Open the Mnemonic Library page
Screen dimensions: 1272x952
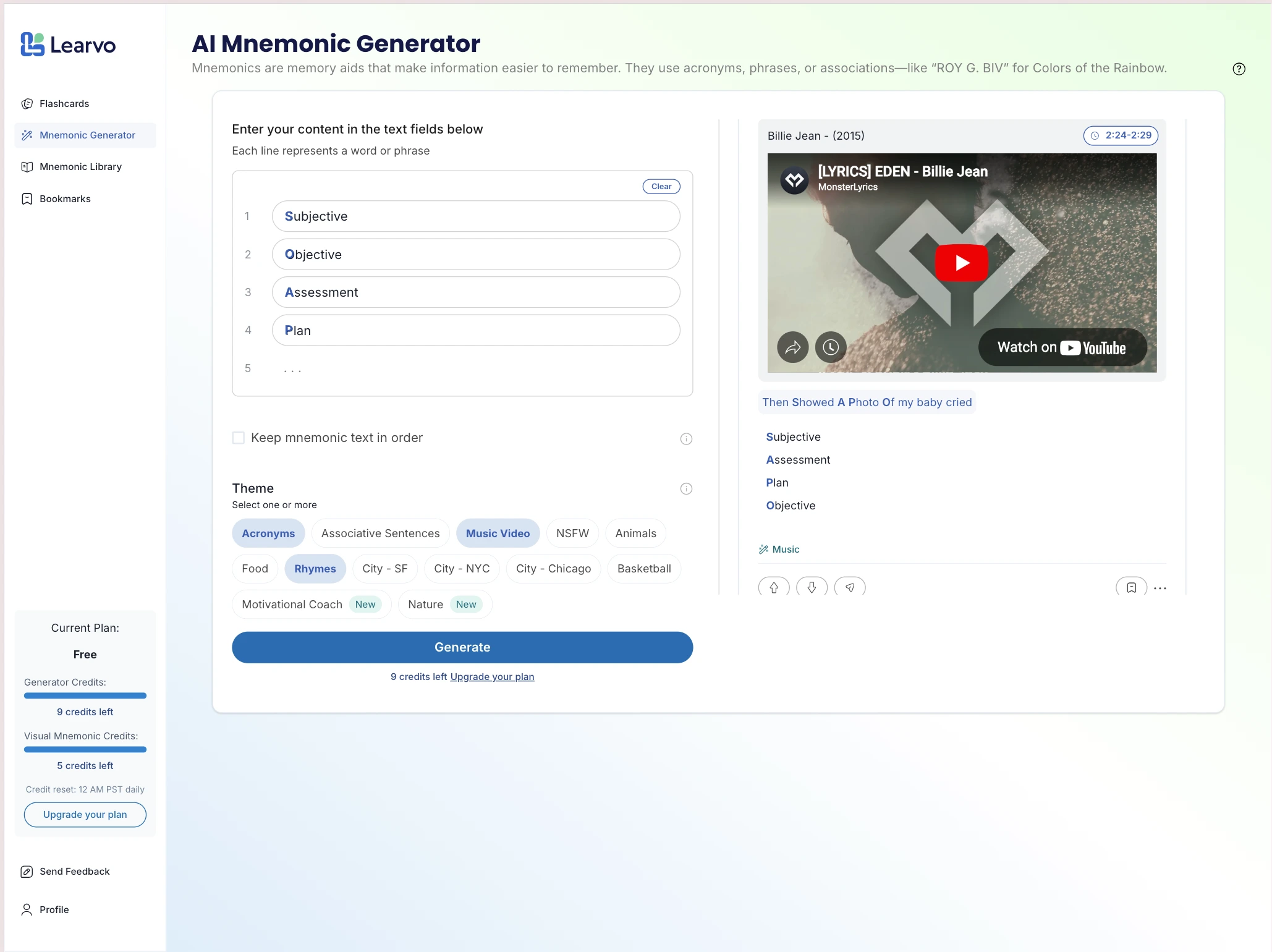click(x=80, y=166)
